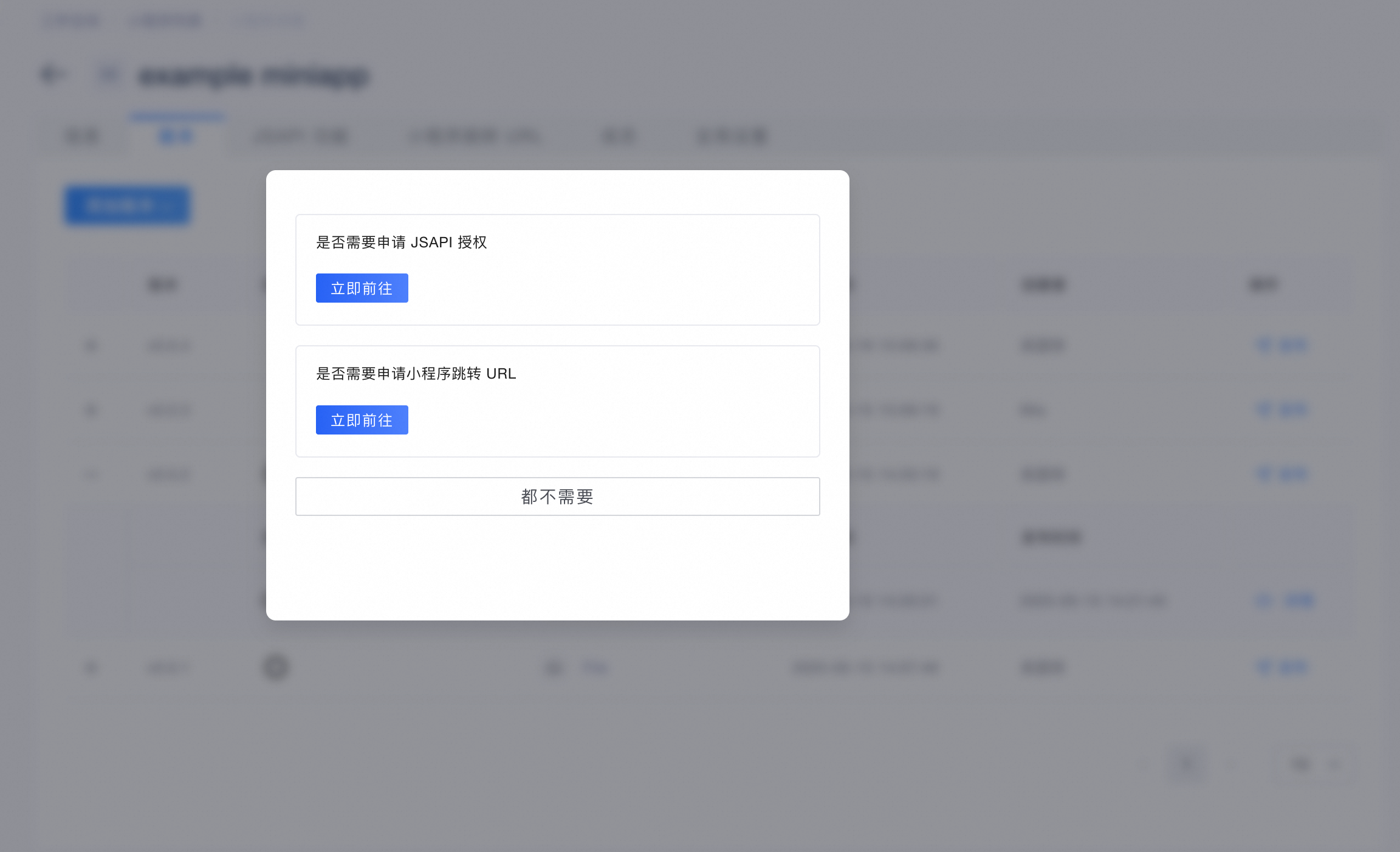Click the round dark icon in the last row
This screenshot has width=1400, height=852.
(x=276, y=667)
